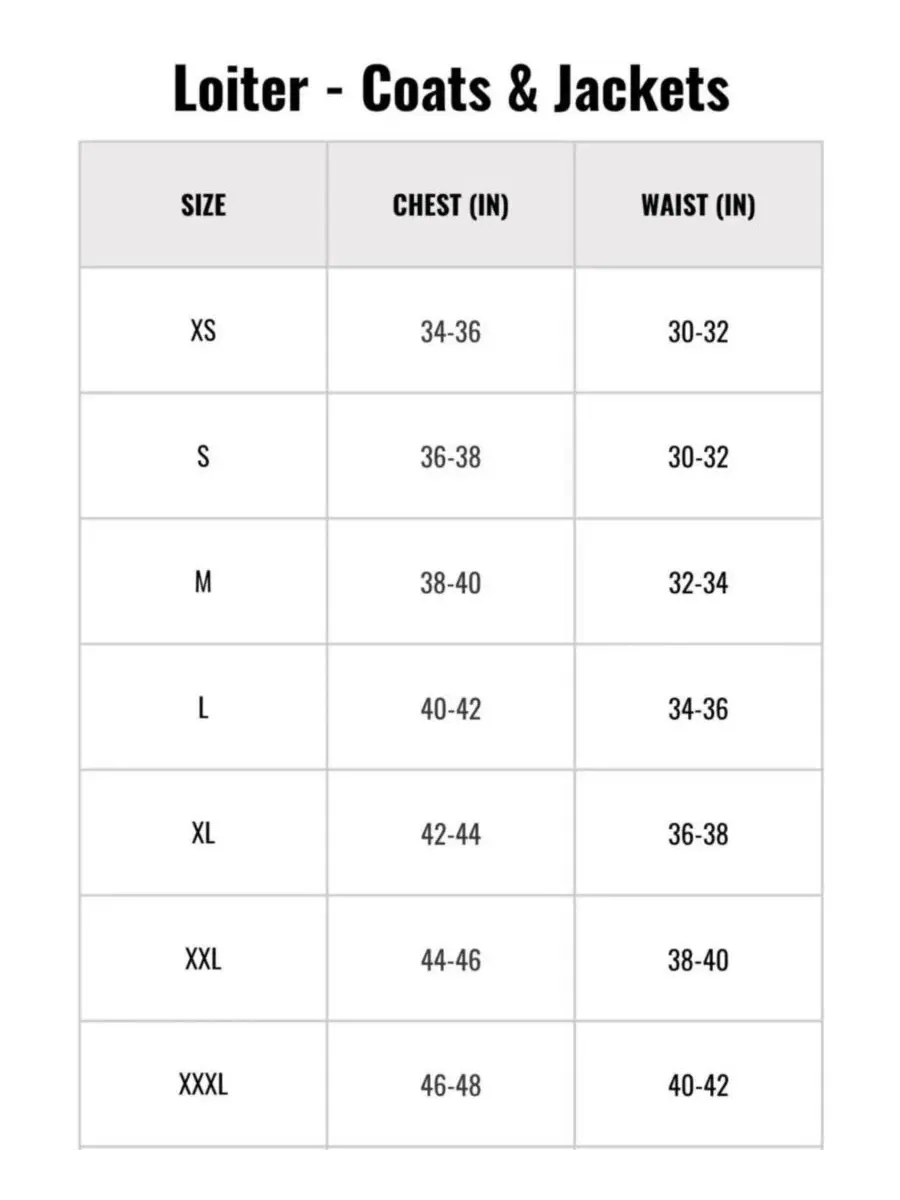The height and width of the screenshot is (1200, 900).
Task: Select chest measurement 46-48
Action: coord(451,1086)
